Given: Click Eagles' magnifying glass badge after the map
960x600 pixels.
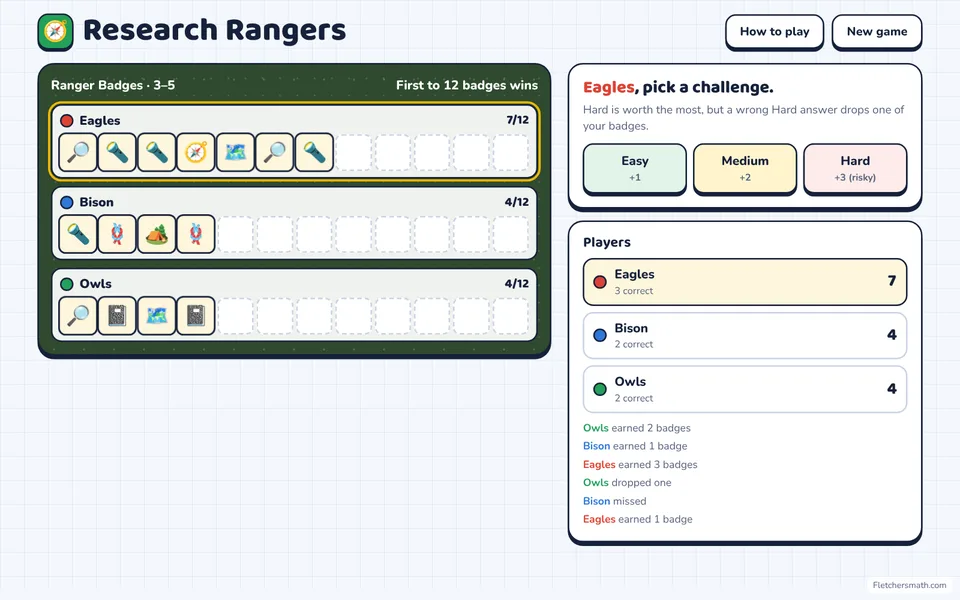Looking at the screenshot, I should (275, 152).
